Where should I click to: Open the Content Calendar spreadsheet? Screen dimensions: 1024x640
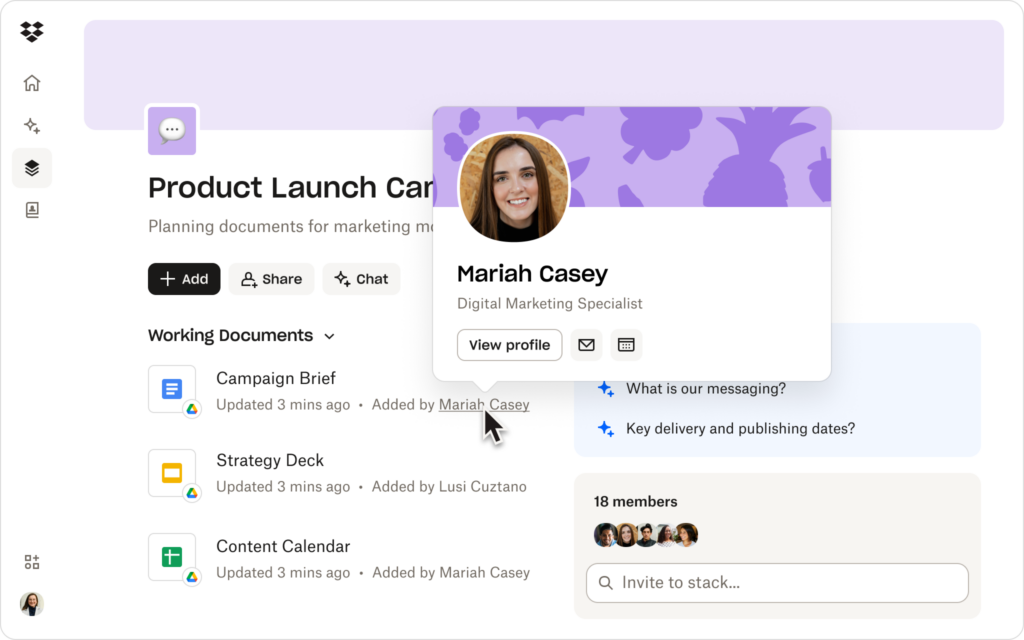[x=283, y=546]
